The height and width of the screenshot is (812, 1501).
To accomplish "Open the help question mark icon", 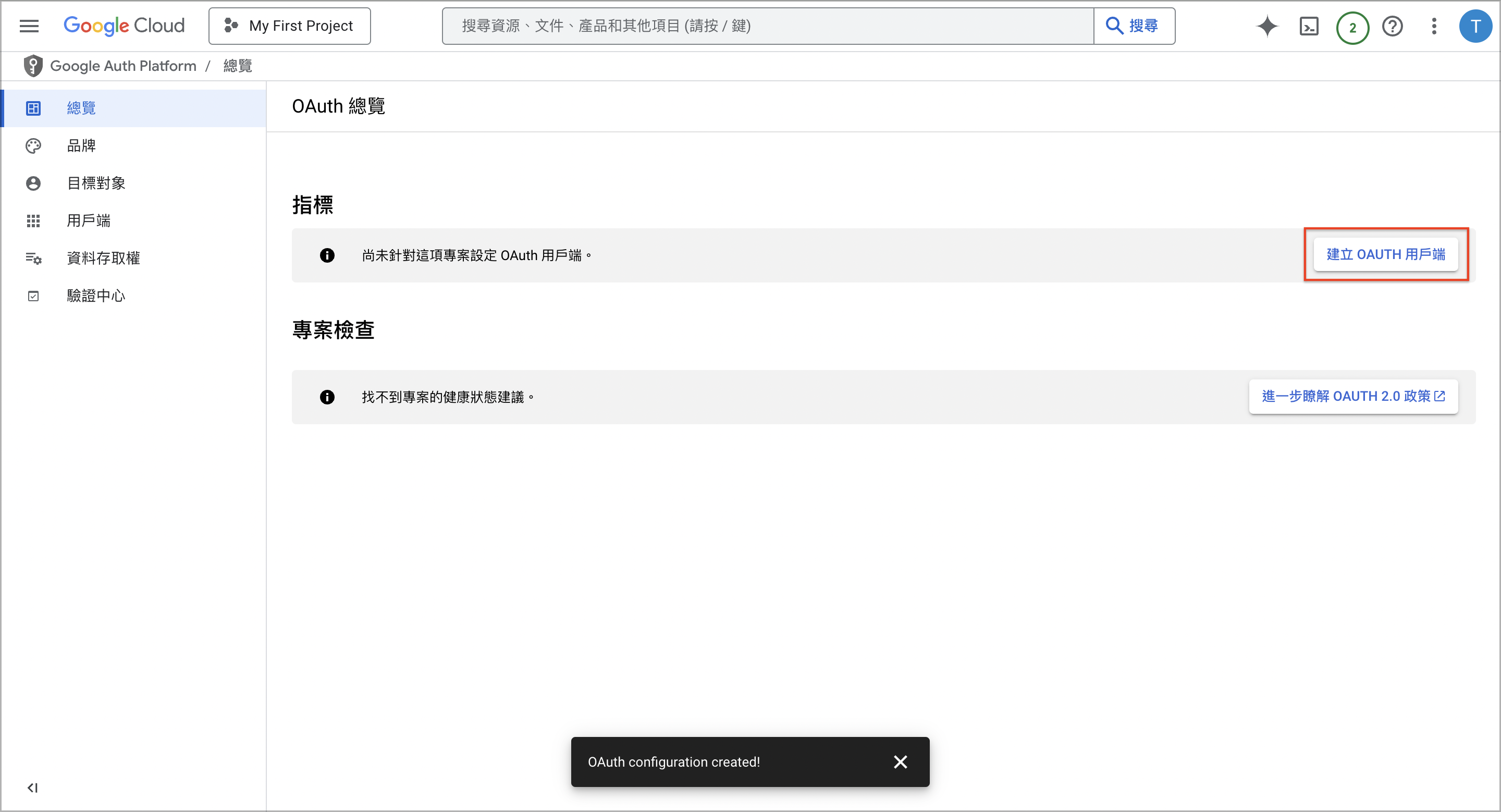I will click(1392, 26).
